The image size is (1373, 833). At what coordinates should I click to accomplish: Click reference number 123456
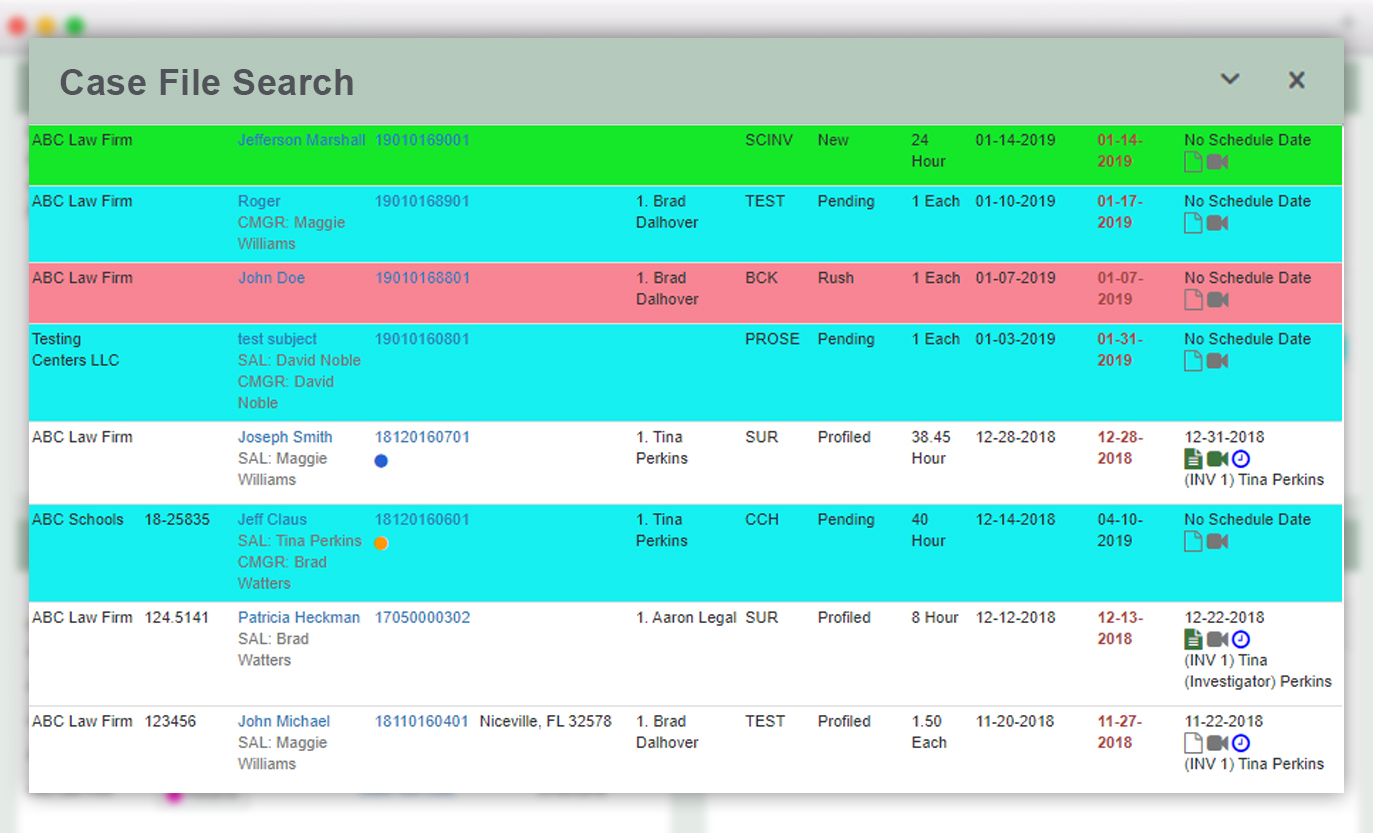coord(171,721)
